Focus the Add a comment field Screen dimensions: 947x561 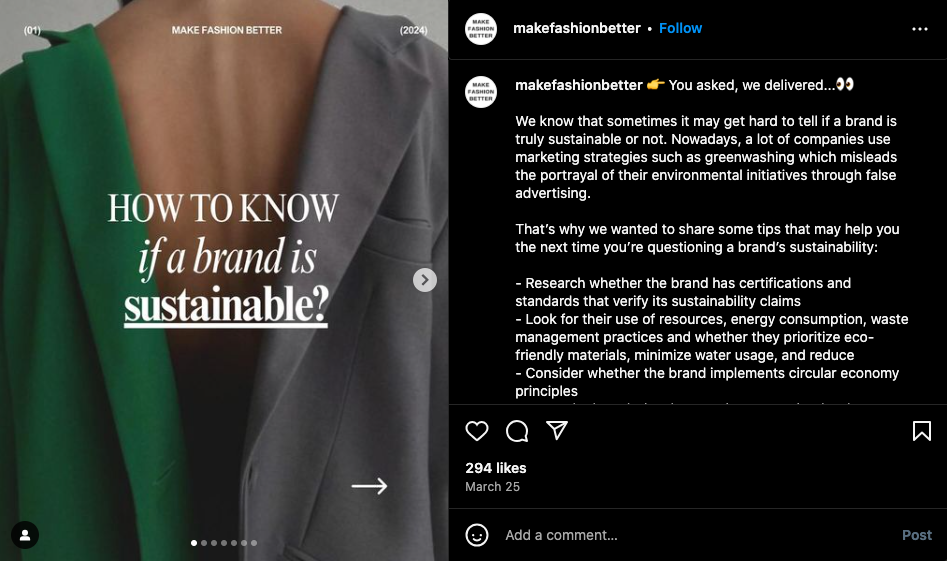tap(695, 535)
